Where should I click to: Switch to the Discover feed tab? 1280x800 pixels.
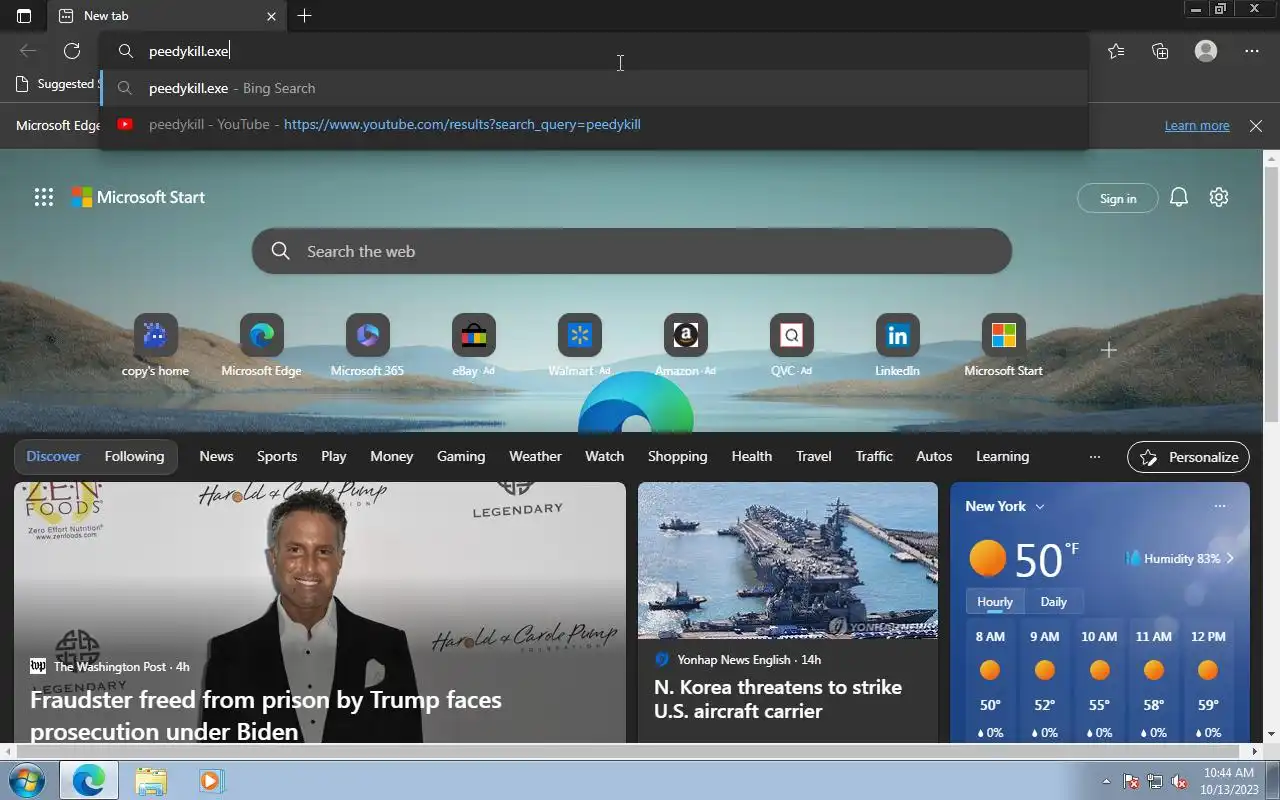(54, 456)
